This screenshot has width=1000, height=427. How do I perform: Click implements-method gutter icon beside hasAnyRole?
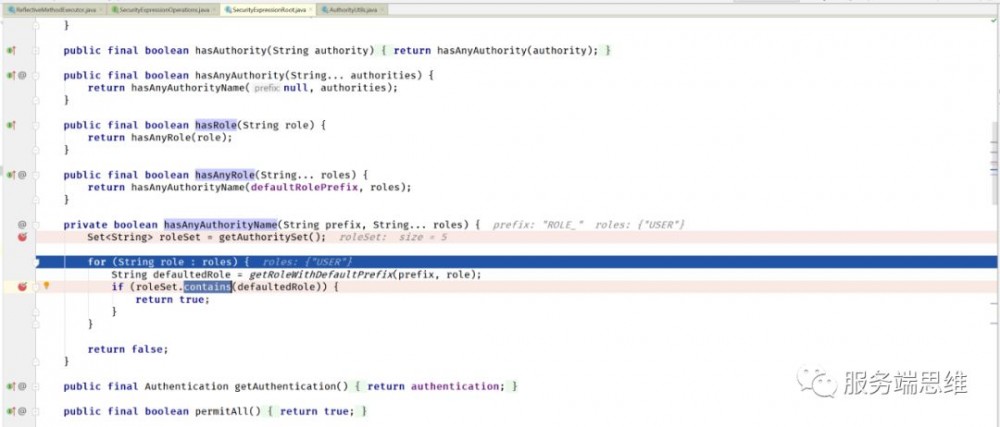(x=10, y=175)
